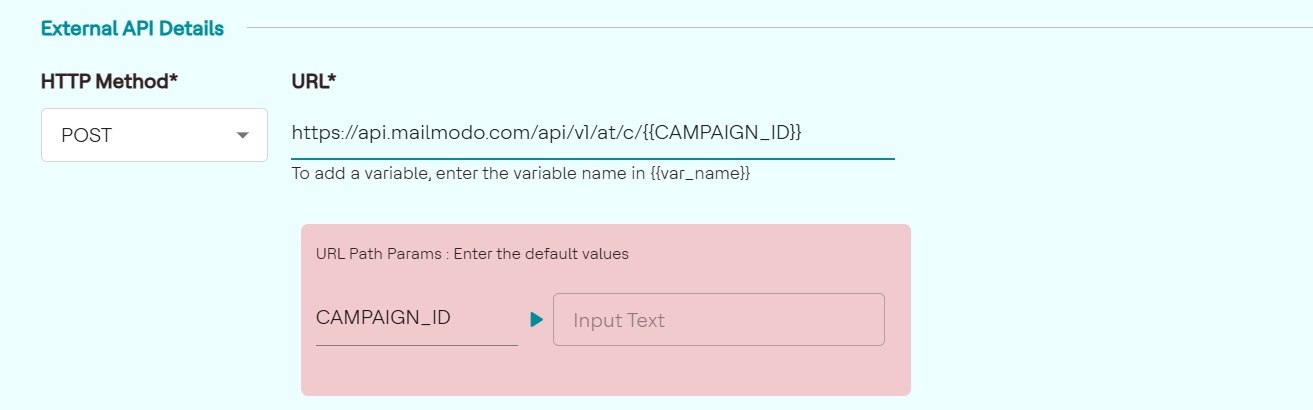Select the POST value text
This screenshot has width=1313, height=410.
[x=87, y=135]
